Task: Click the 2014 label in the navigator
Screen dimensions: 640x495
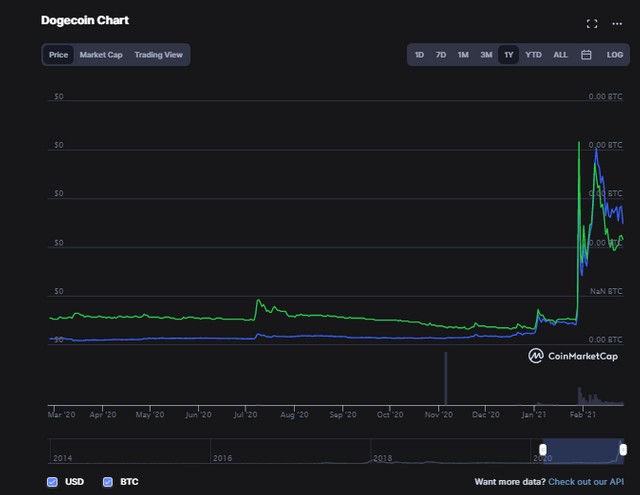Action: pos(62,458)
